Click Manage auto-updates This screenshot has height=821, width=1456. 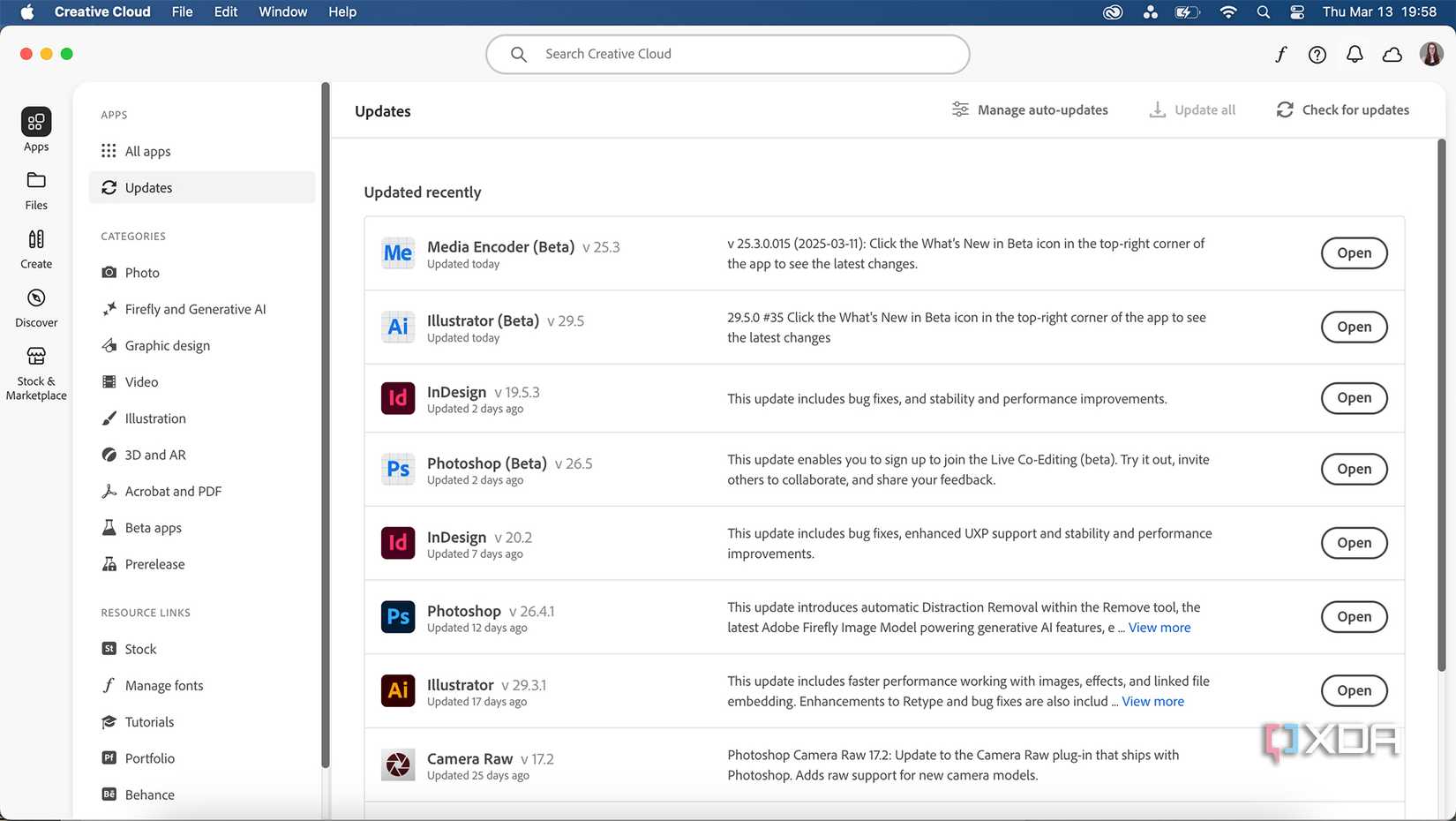1030,109
